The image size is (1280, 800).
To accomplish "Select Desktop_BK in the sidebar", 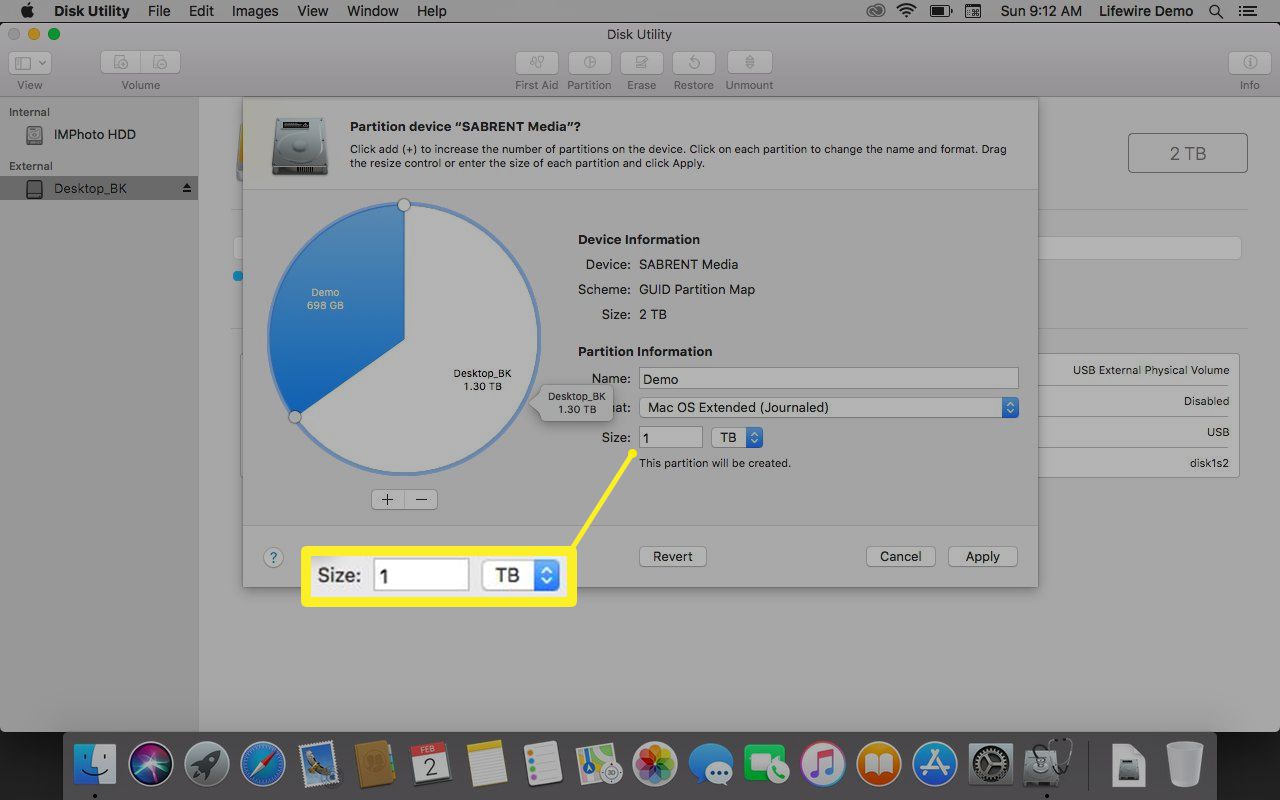I will pyautogui.click(x=99, y=188).
